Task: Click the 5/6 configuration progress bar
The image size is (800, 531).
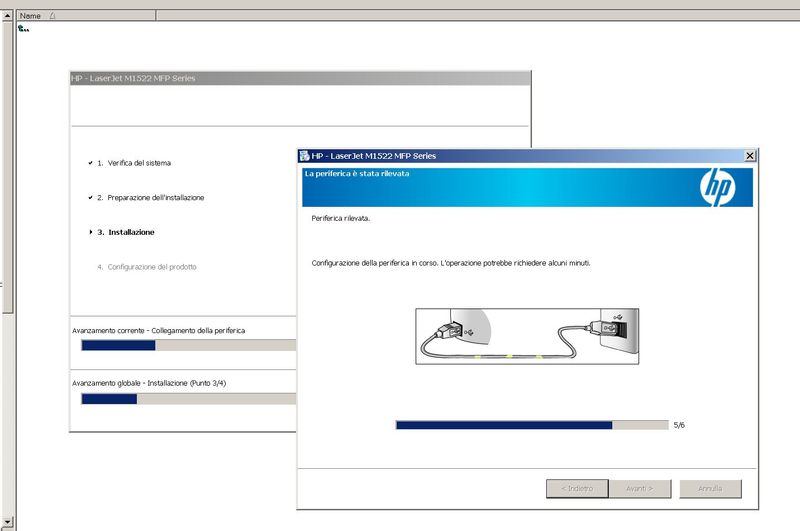Action: [x=532, y=425]
